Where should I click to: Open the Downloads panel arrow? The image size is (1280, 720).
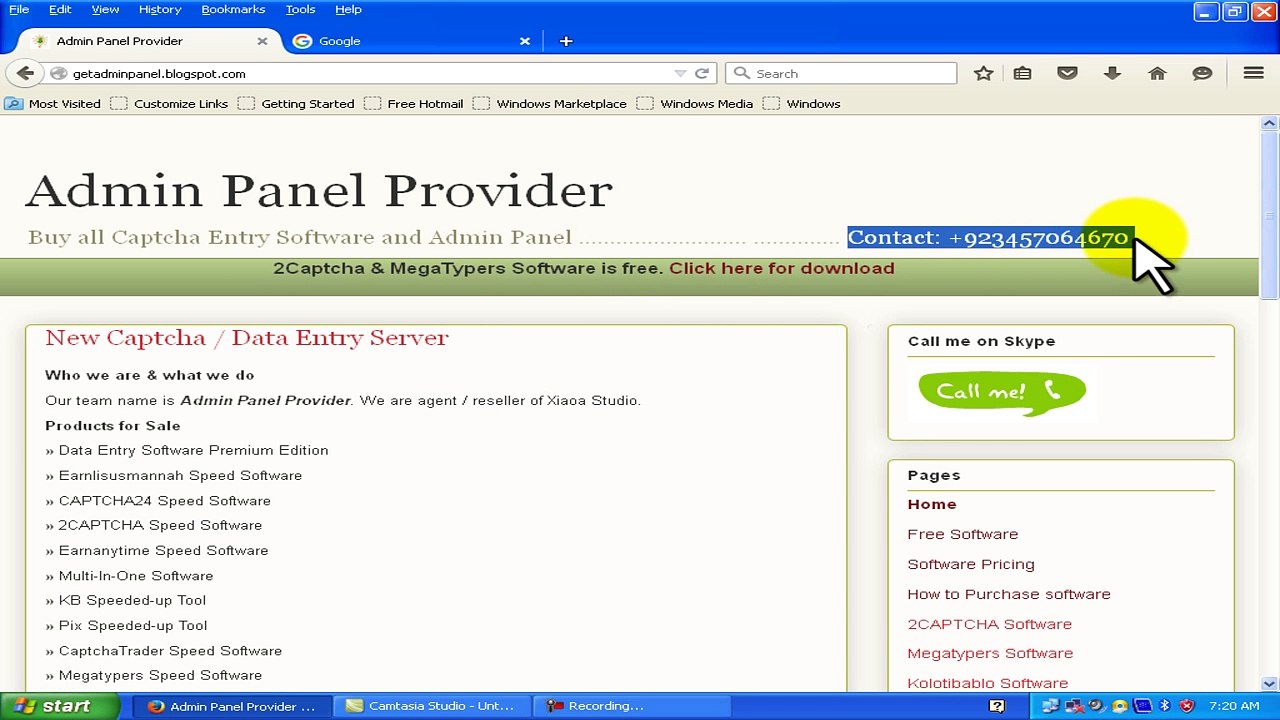click(x=1112, y=73)
